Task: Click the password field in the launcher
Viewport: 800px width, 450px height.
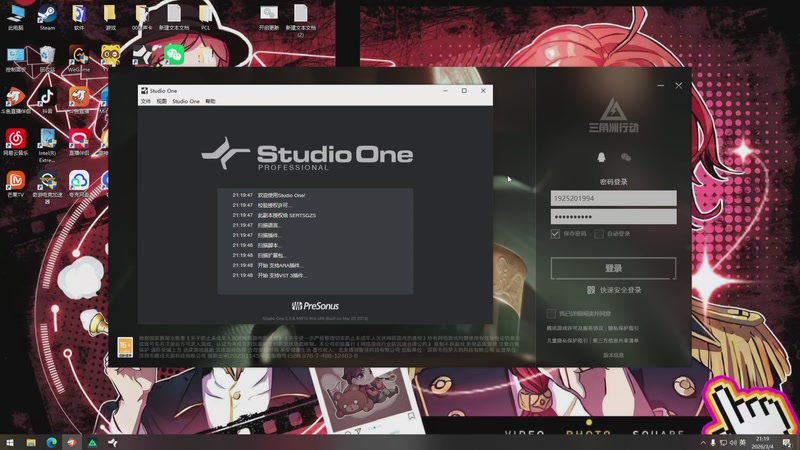Action: click(613, 216)
